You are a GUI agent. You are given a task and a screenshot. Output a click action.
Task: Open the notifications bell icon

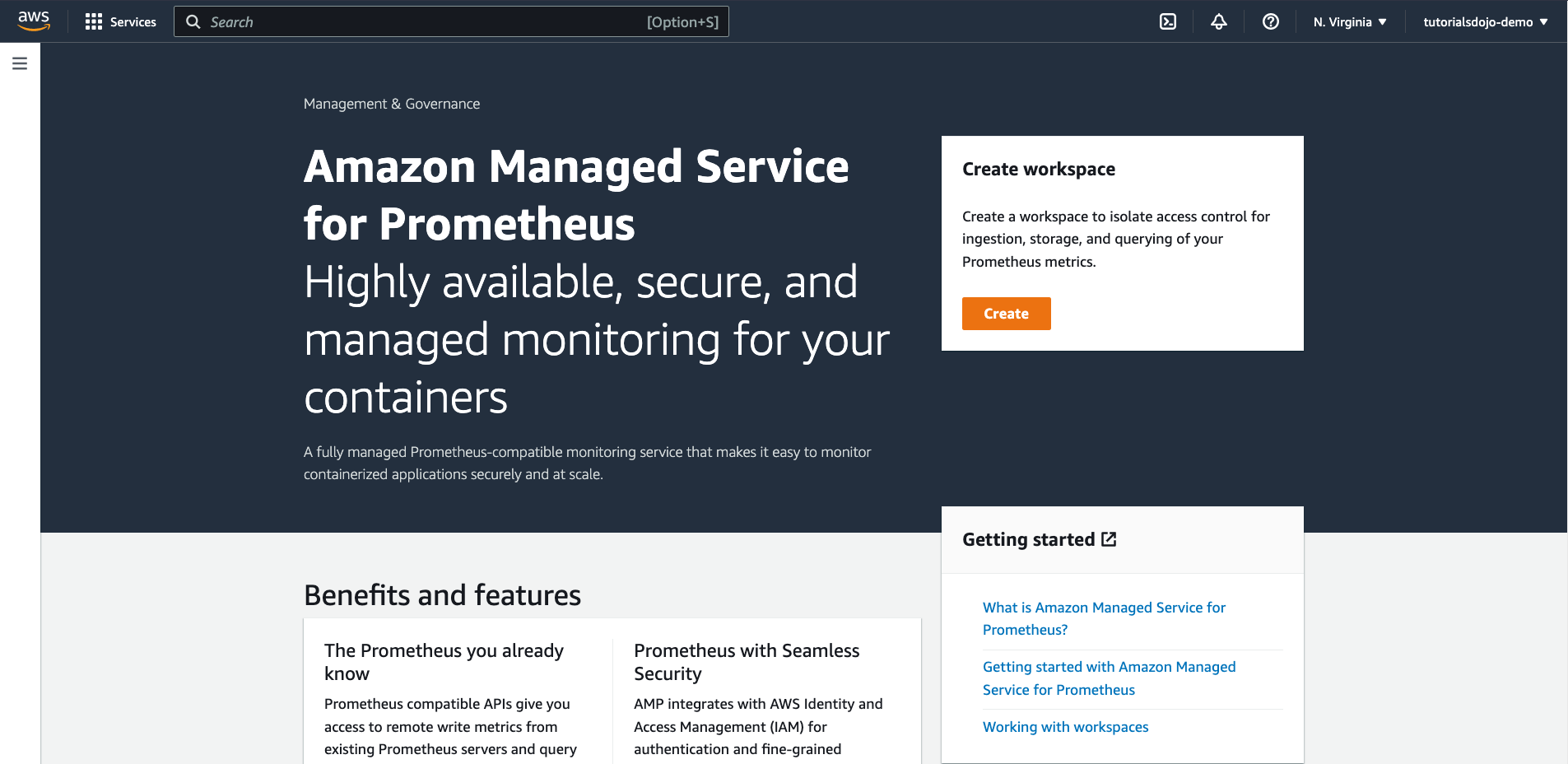coord(1219,22)
